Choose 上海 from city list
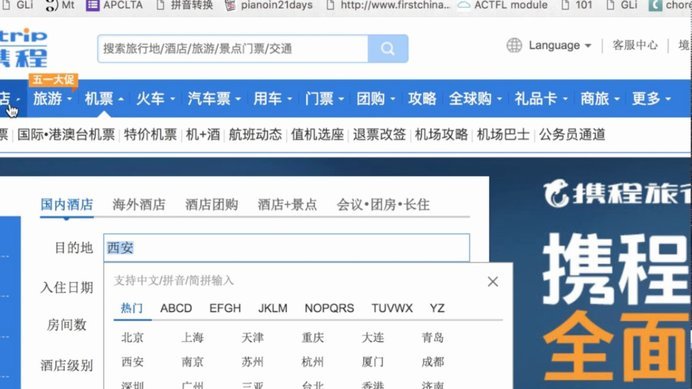This screenshot has width=692, height=389. pos(192,338)
